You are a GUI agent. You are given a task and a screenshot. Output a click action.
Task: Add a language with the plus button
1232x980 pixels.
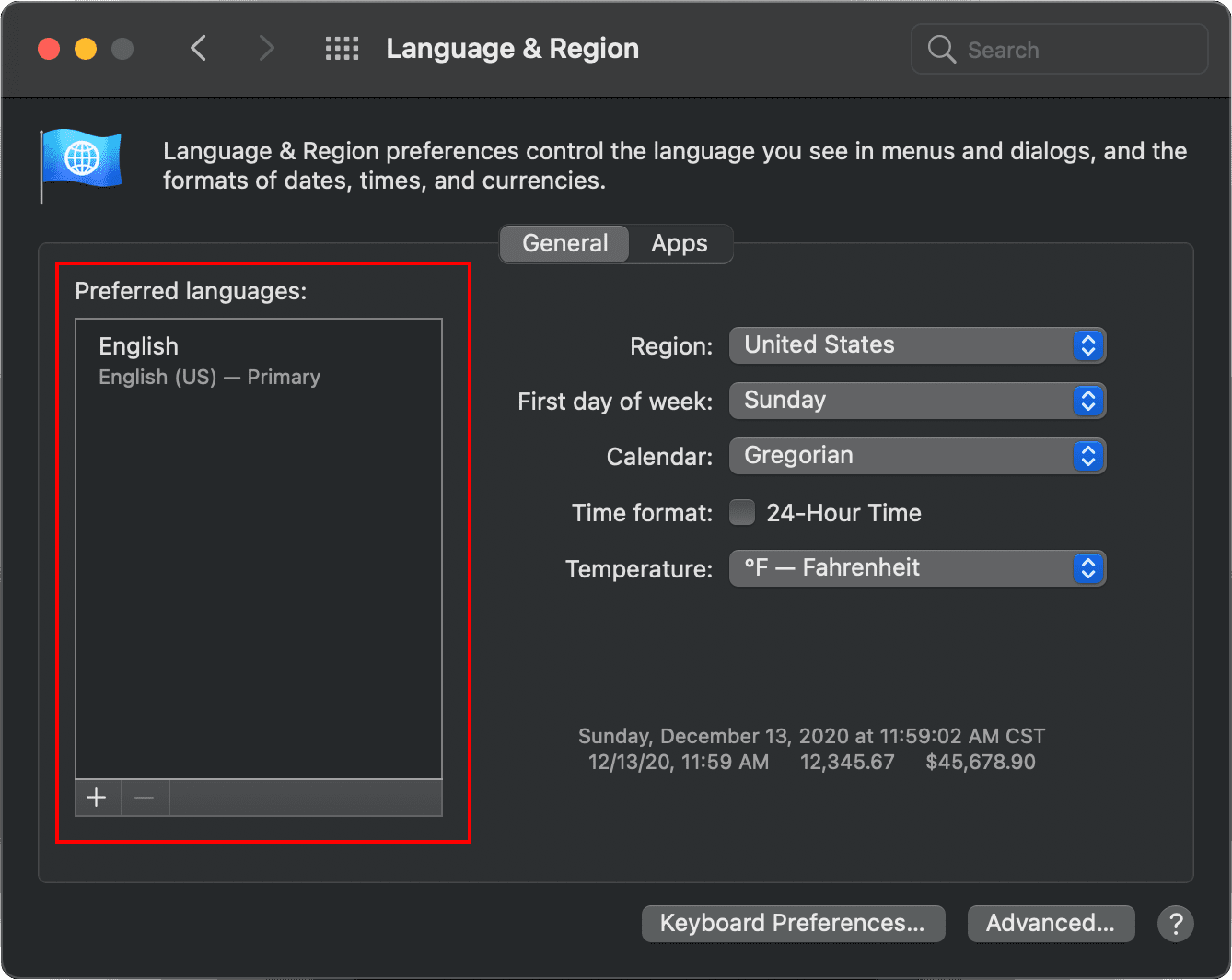[98, 798]
